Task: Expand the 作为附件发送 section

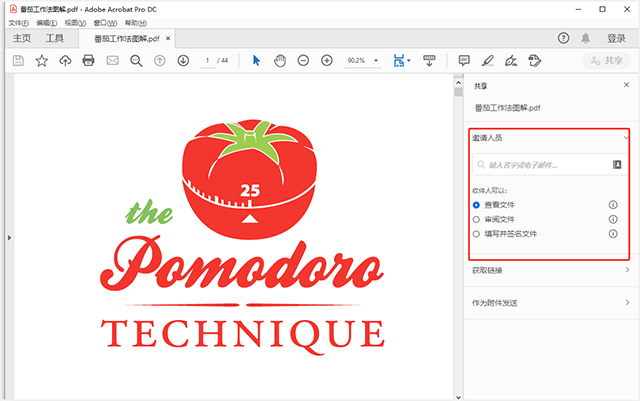Action: 551,303
